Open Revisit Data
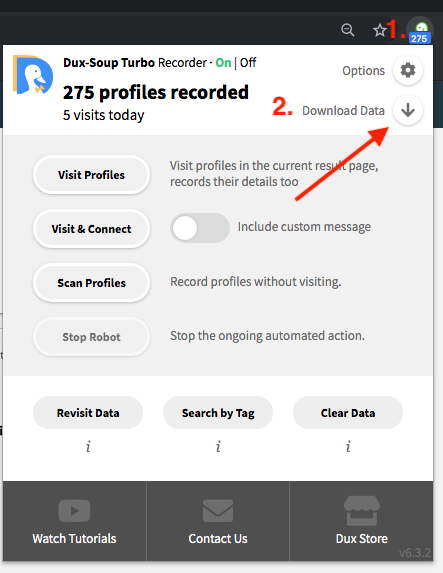Image resolution: width=443 pixels, height=573 pixels. 88,413
